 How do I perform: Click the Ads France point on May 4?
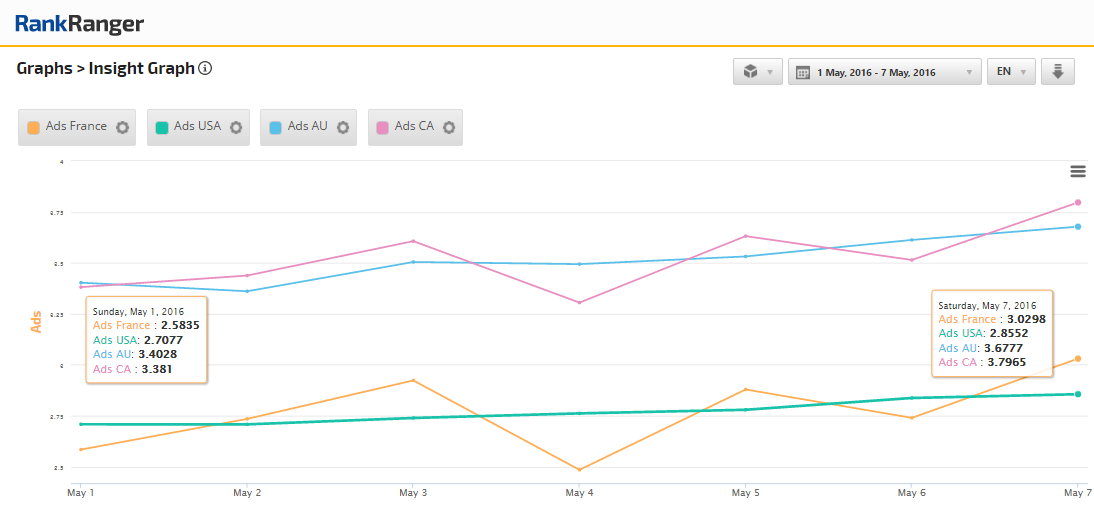[579, 469]
